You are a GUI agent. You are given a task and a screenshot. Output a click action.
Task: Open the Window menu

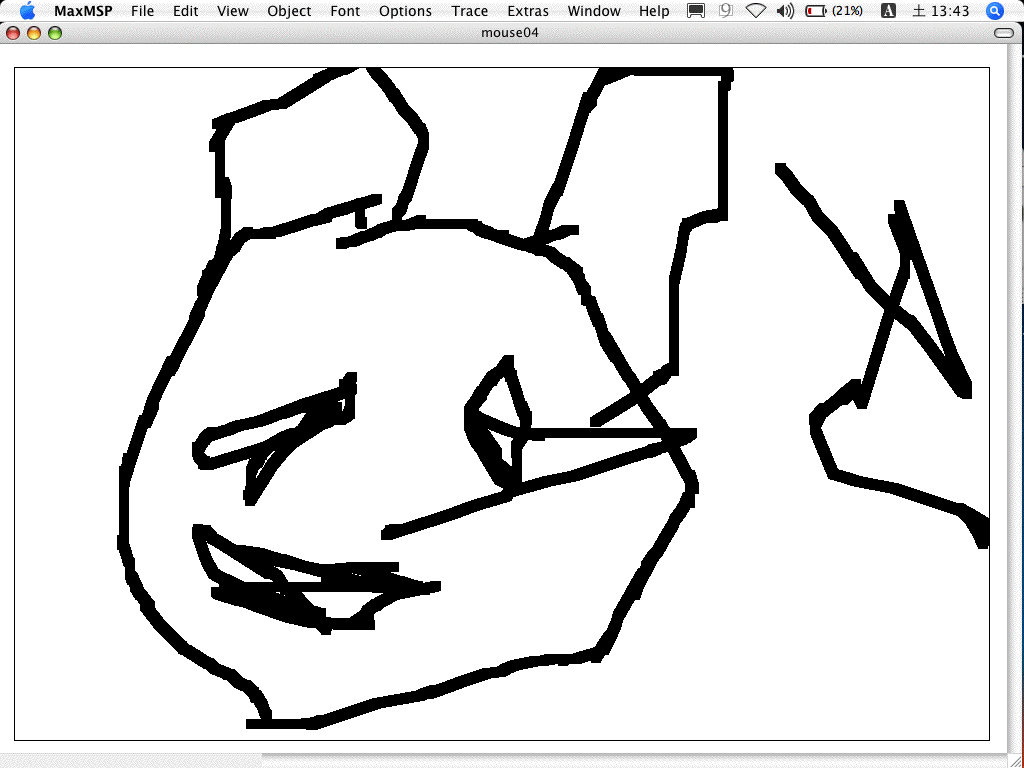[594, 11]
